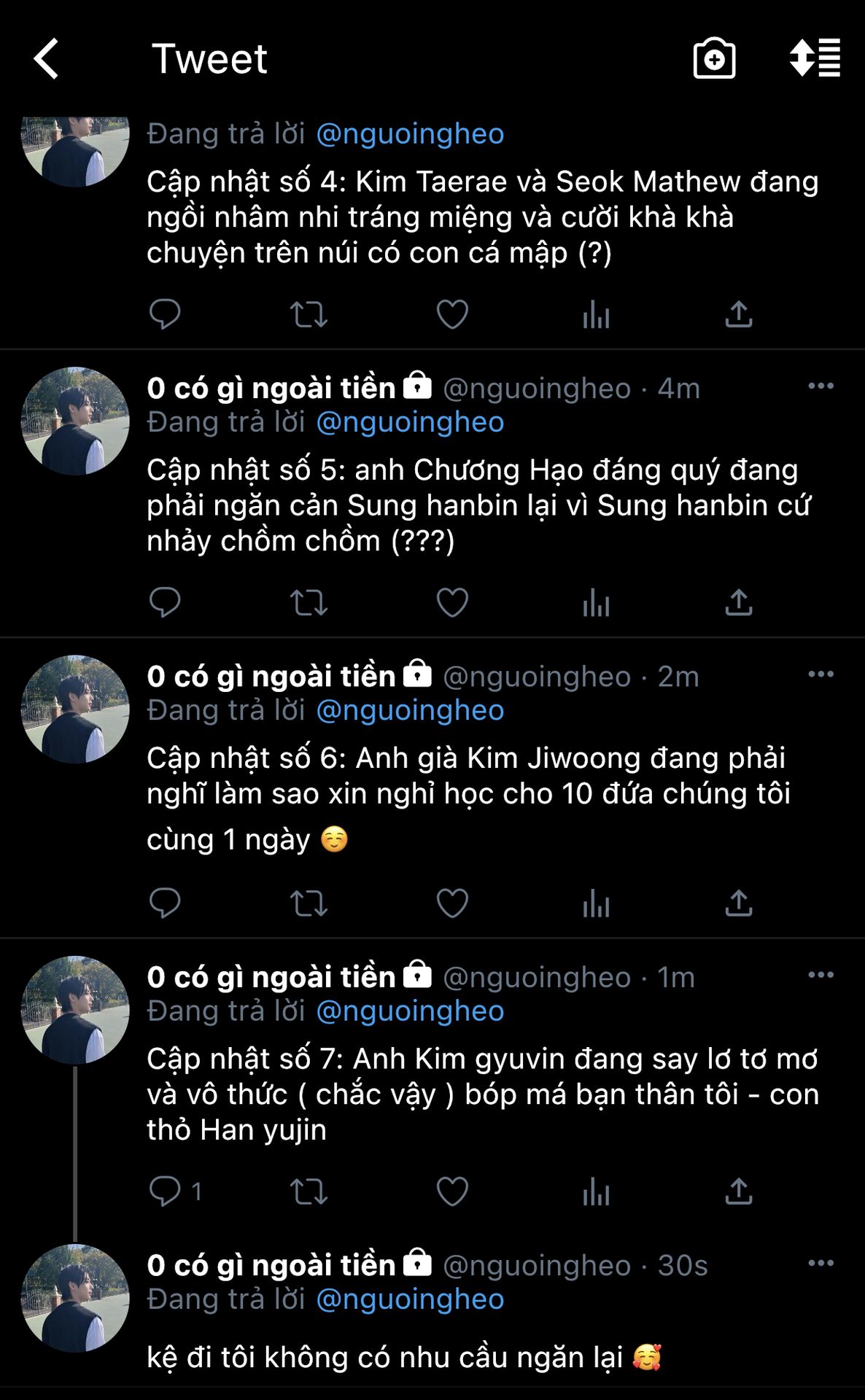The height and width of the screenshot is (1400, 865).
Task: Open more options for the 4m tweet
Action: click(821, 386)
